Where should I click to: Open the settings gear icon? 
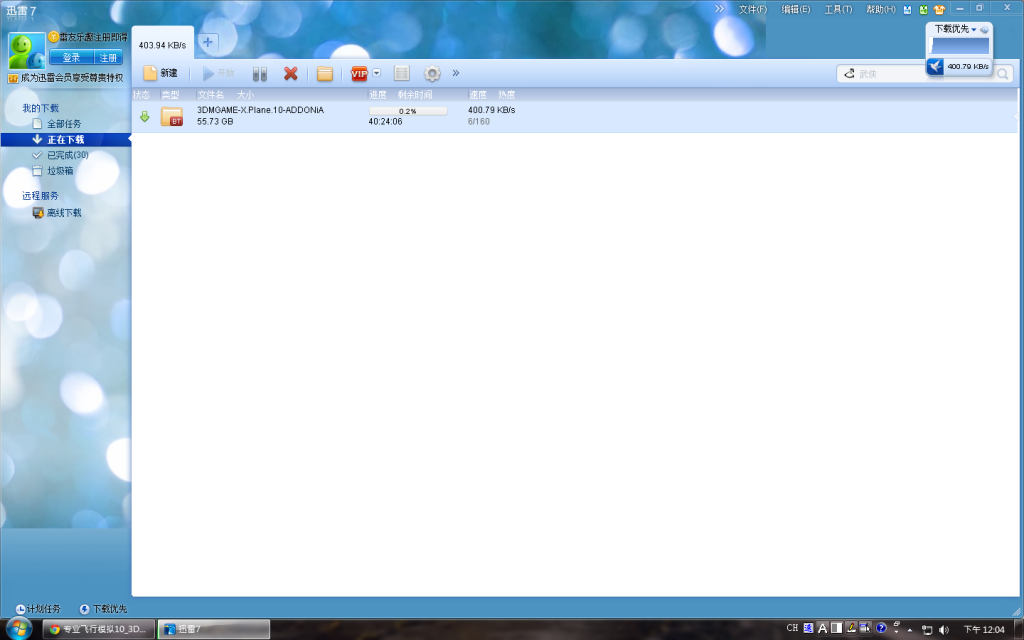(432, 73)
